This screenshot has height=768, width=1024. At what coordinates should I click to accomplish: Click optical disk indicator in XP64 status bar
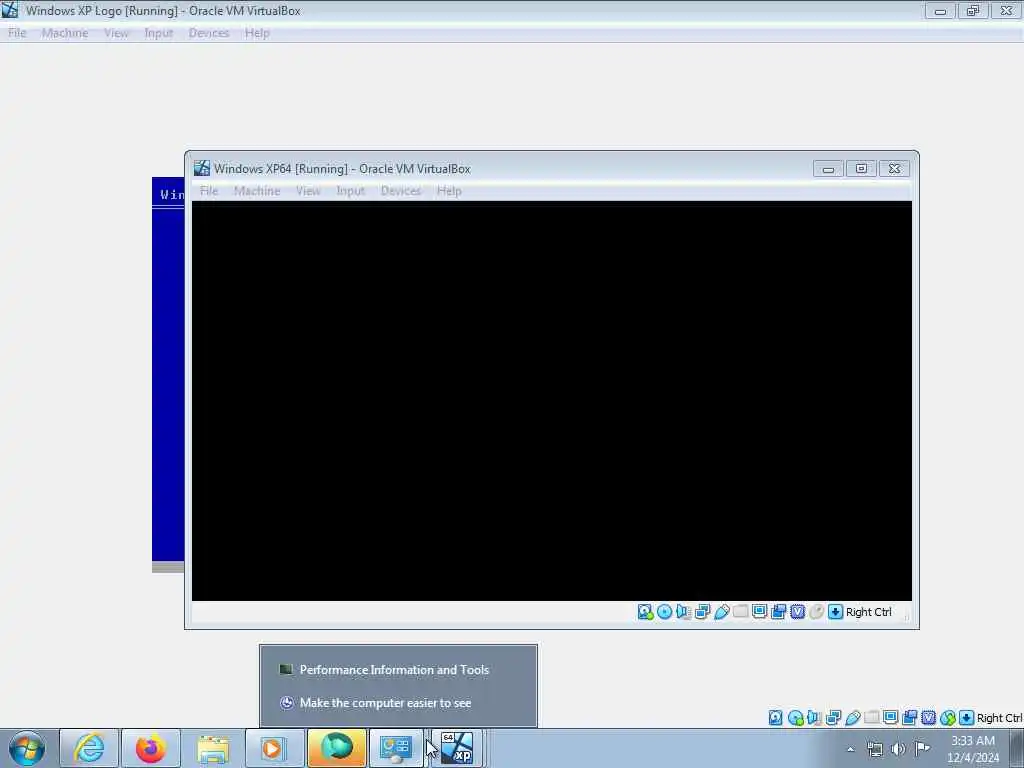(x=664, y=612)
